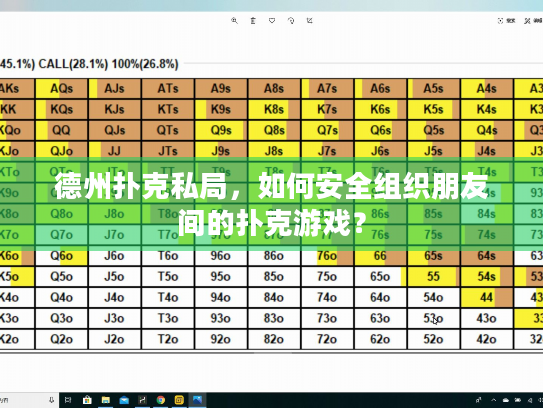
Task: Click the 53o cell
Action: (x=434, y=318)
